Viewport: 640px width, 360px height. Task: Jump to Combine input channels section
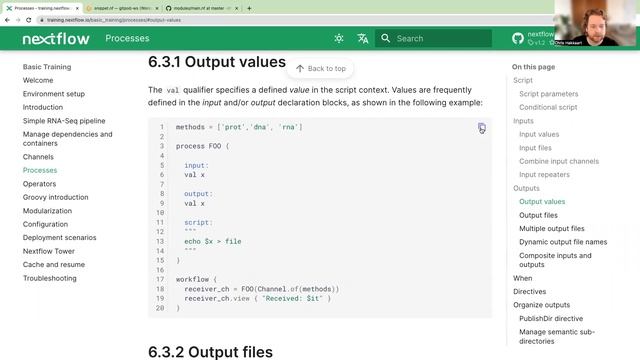(559, 161)
